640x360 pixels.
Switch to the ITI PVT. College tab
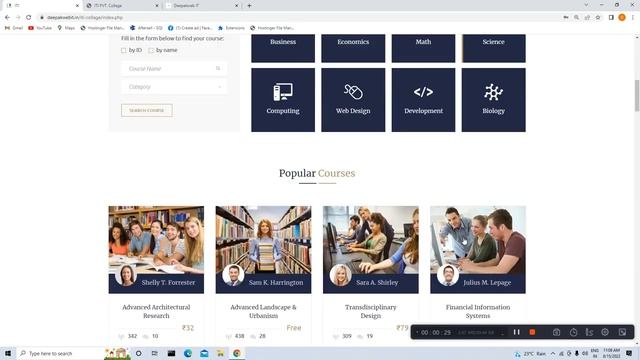[122, 6]
